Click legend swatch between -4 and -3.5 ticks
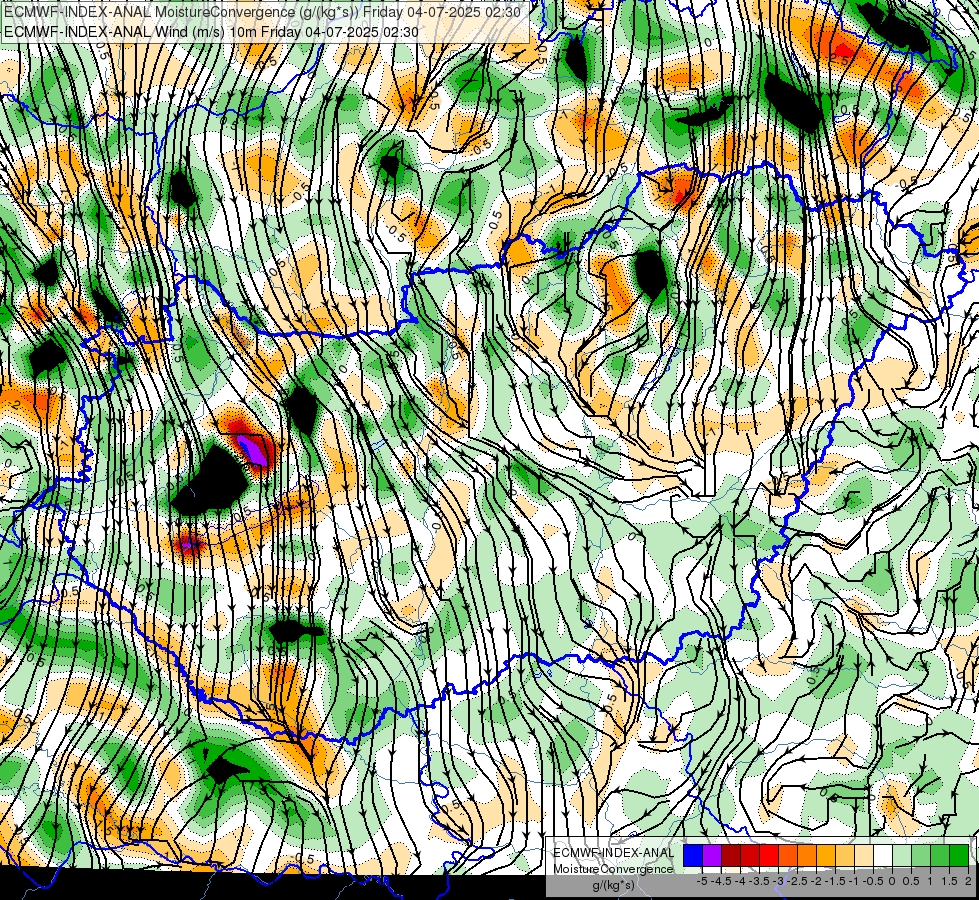The width and height of the screenshot is (979, 900). point(750,856)
